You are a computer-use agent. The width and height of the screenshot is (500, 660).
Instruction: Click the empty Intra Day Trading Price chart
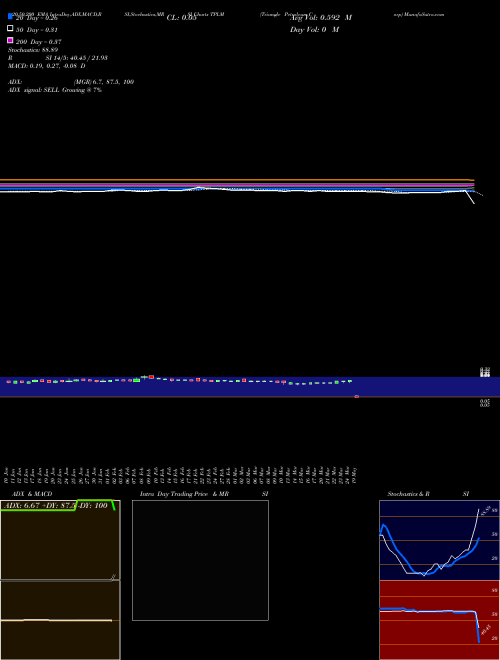pos(200,560)
